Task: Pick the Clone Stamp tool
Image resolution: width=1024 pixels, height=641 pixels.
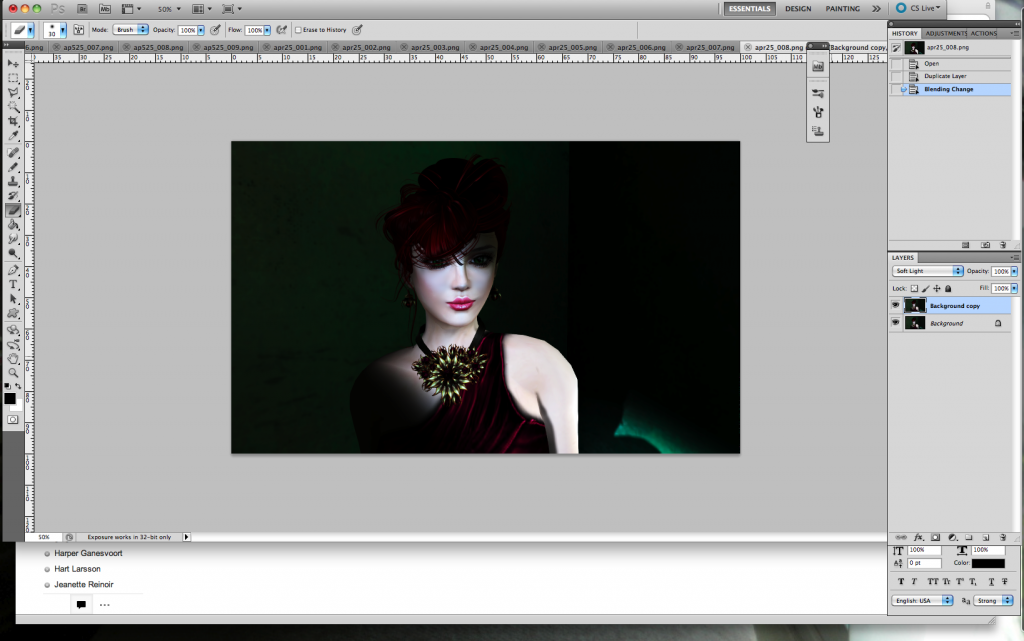Action: pyautogui.click(x=14, y=181)
